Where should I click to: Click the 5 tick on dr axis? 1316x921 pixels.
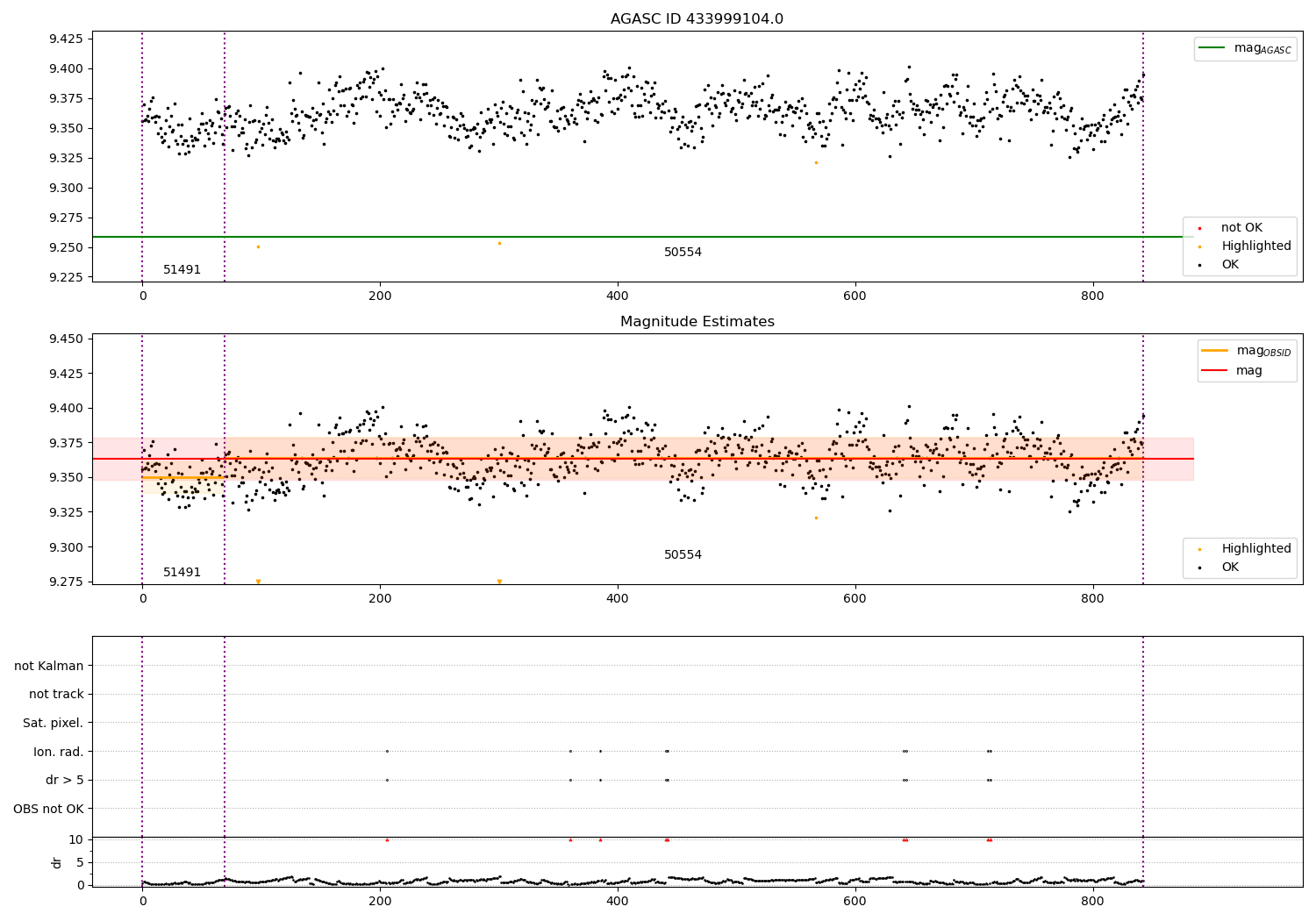[x=80, y=863]
